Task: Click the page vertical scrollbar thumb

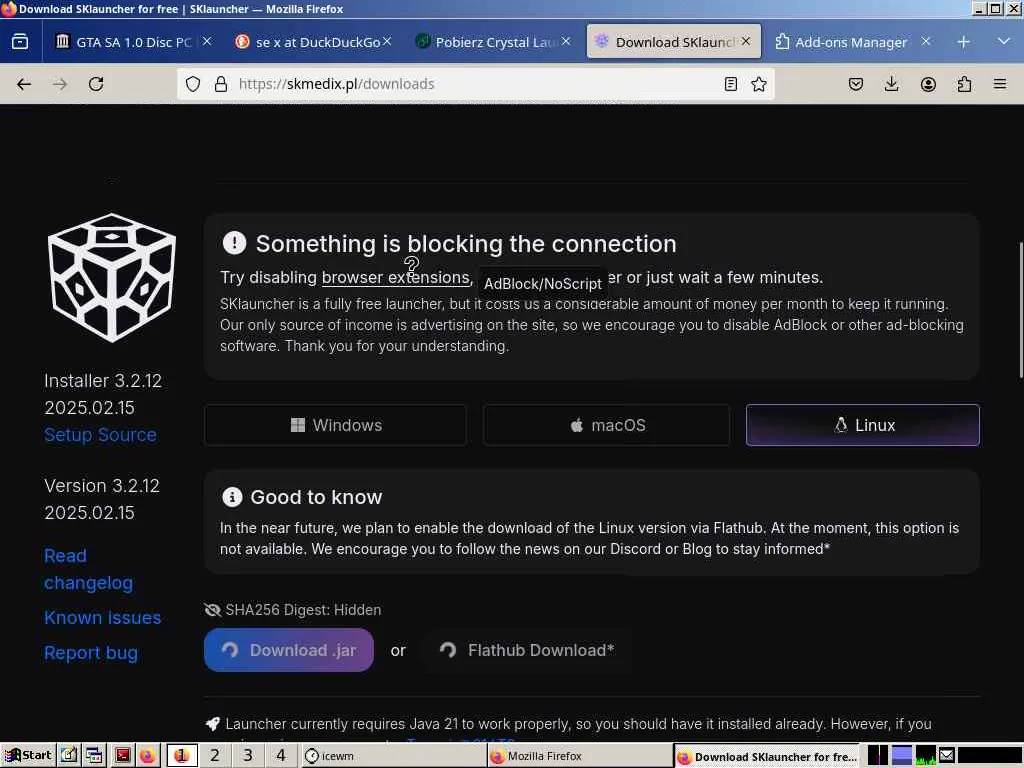Action: click(x=1021, y=310)
